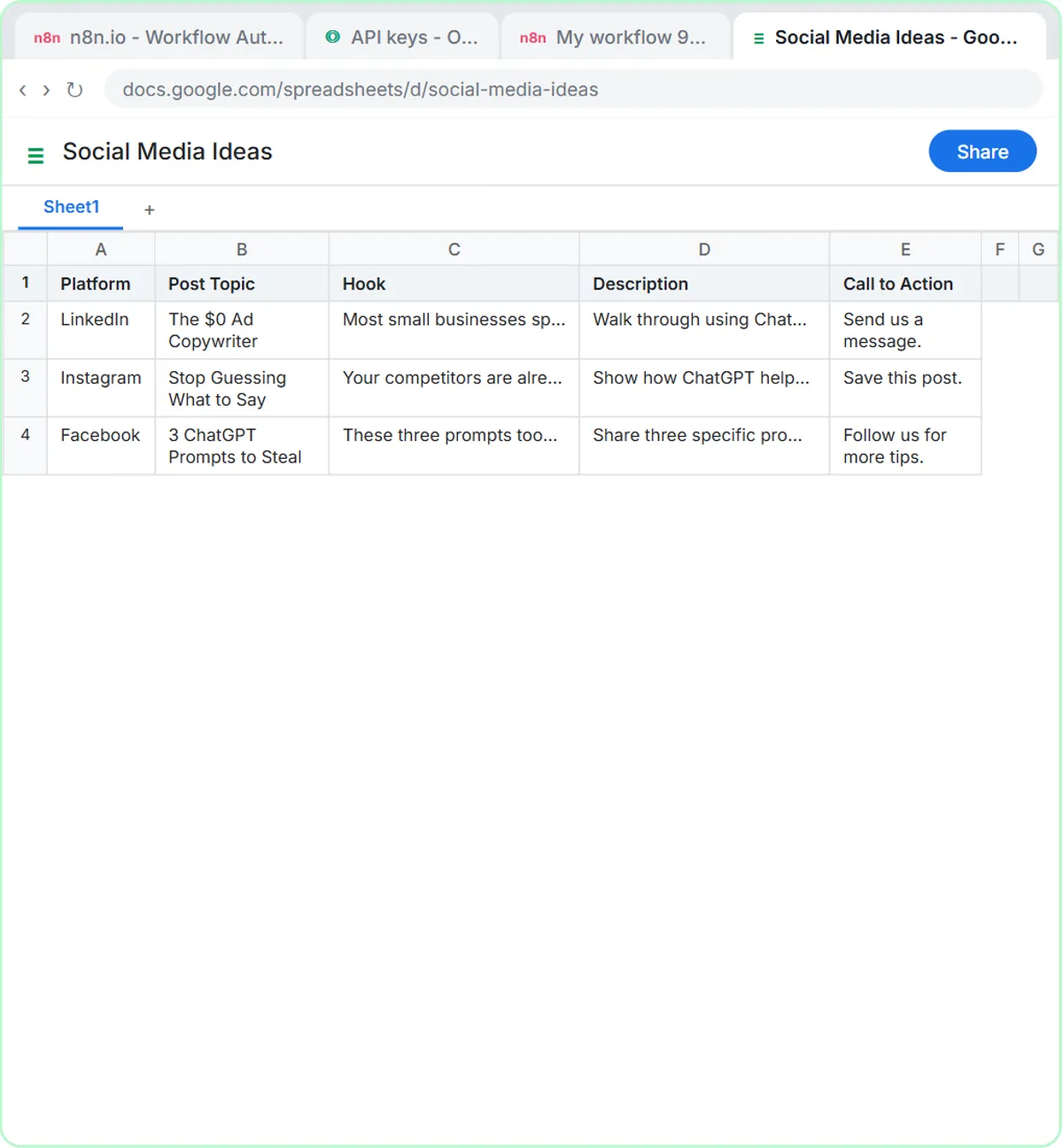The image size is (1063, 1148).
Task: Select the These three prompts hook cell
Action: point(454,446)
